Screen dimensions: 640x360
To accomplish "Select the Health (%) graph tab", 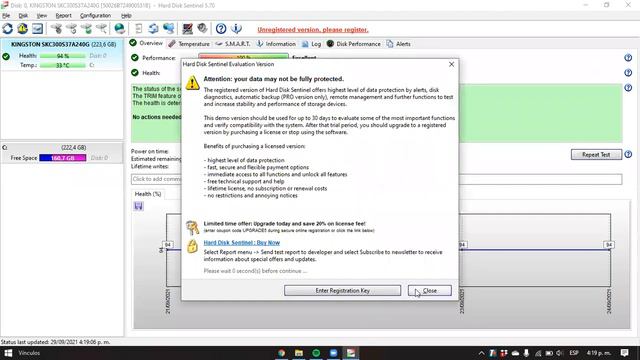I will (x=148, y=194).
